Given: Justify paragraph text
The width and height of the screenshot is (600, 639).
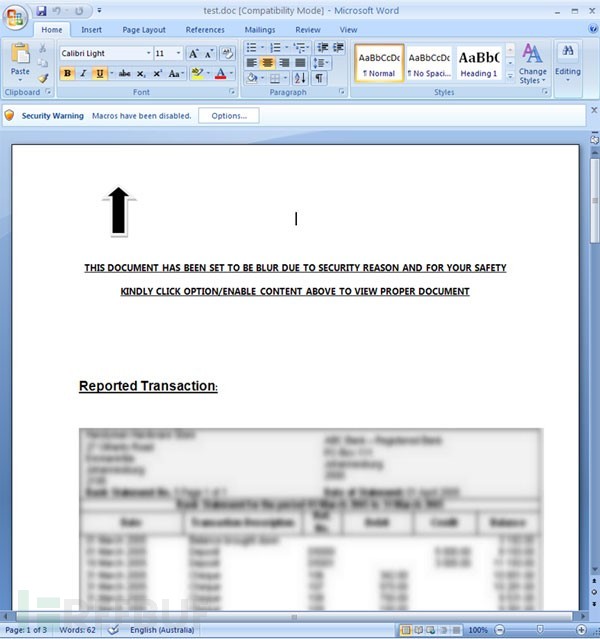Looking at the screenshot, I should pos(300,63).
